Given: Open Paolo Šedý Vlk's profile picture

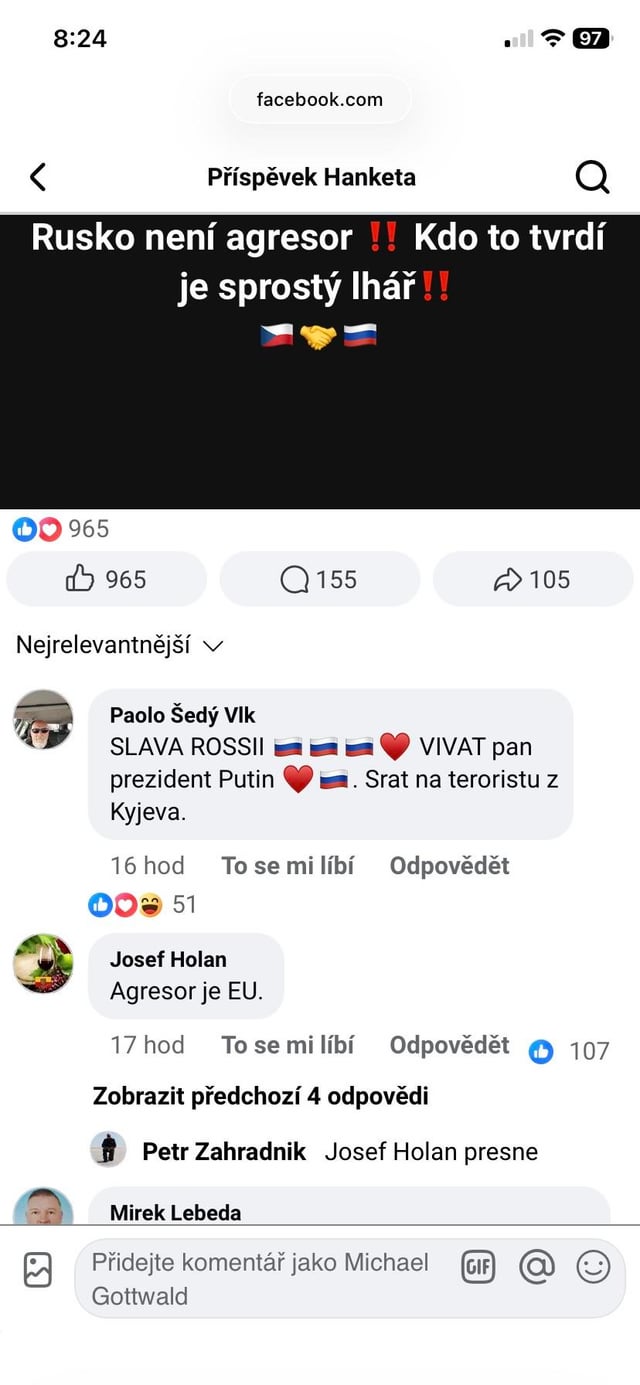Looking at the screenshot, I should pyautogui.click(x=43, y=719).
